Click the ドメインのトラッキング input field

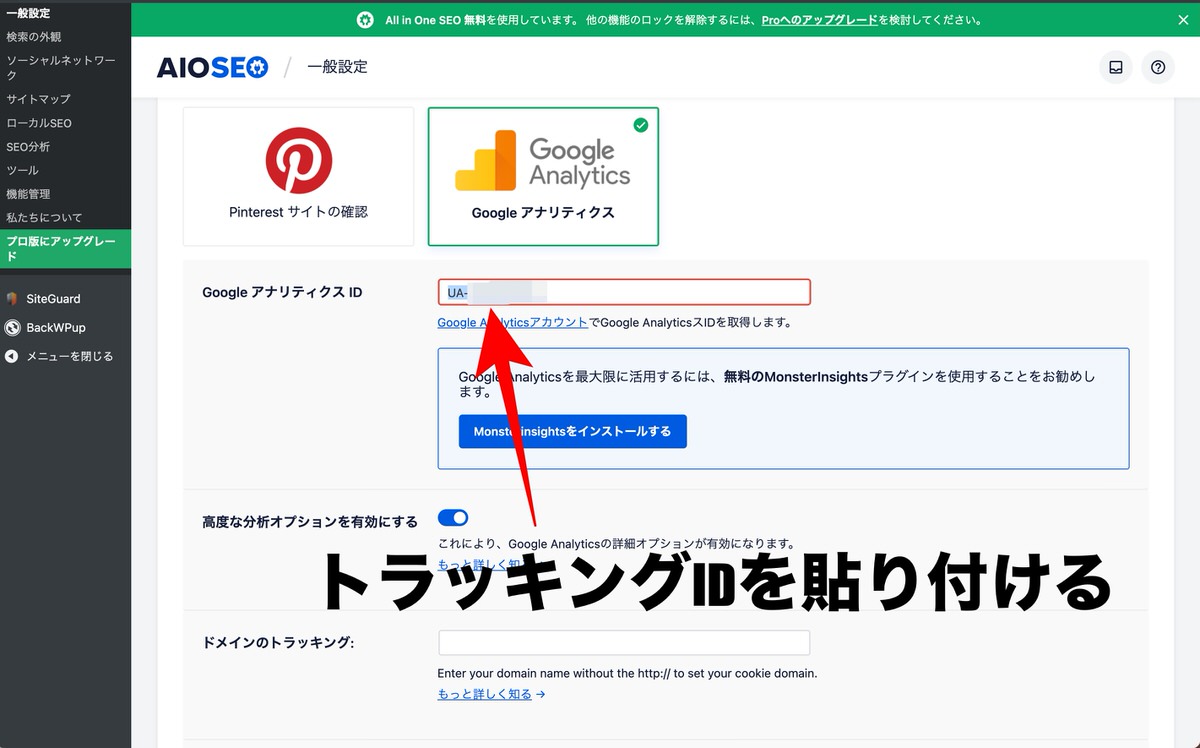click(624, 642)
